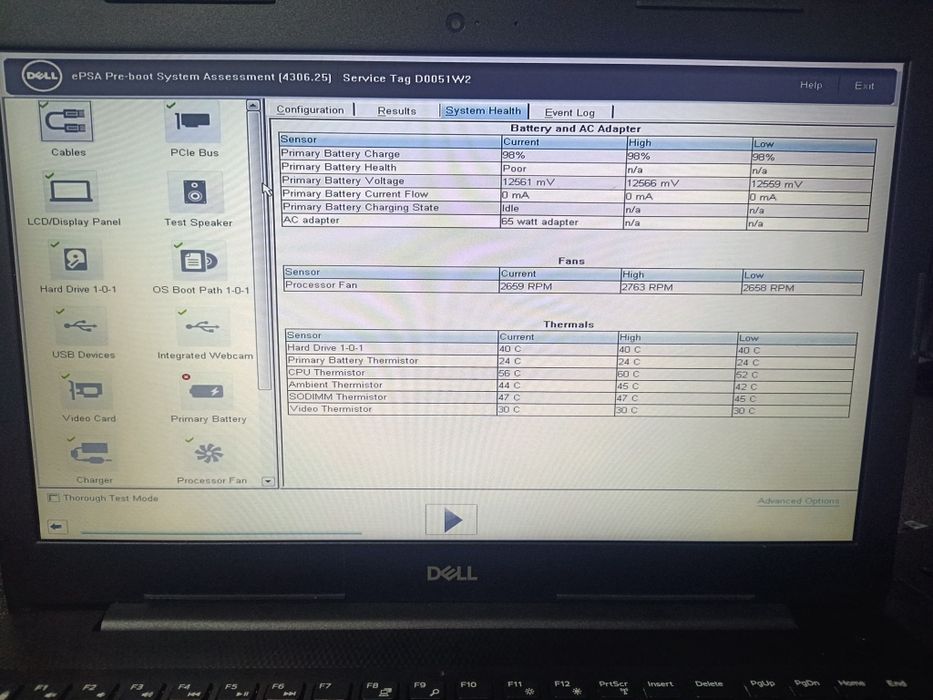933x700 pixels.
Task: Click the Primary Battery Thermistor row label
Action: coord(353,360)
